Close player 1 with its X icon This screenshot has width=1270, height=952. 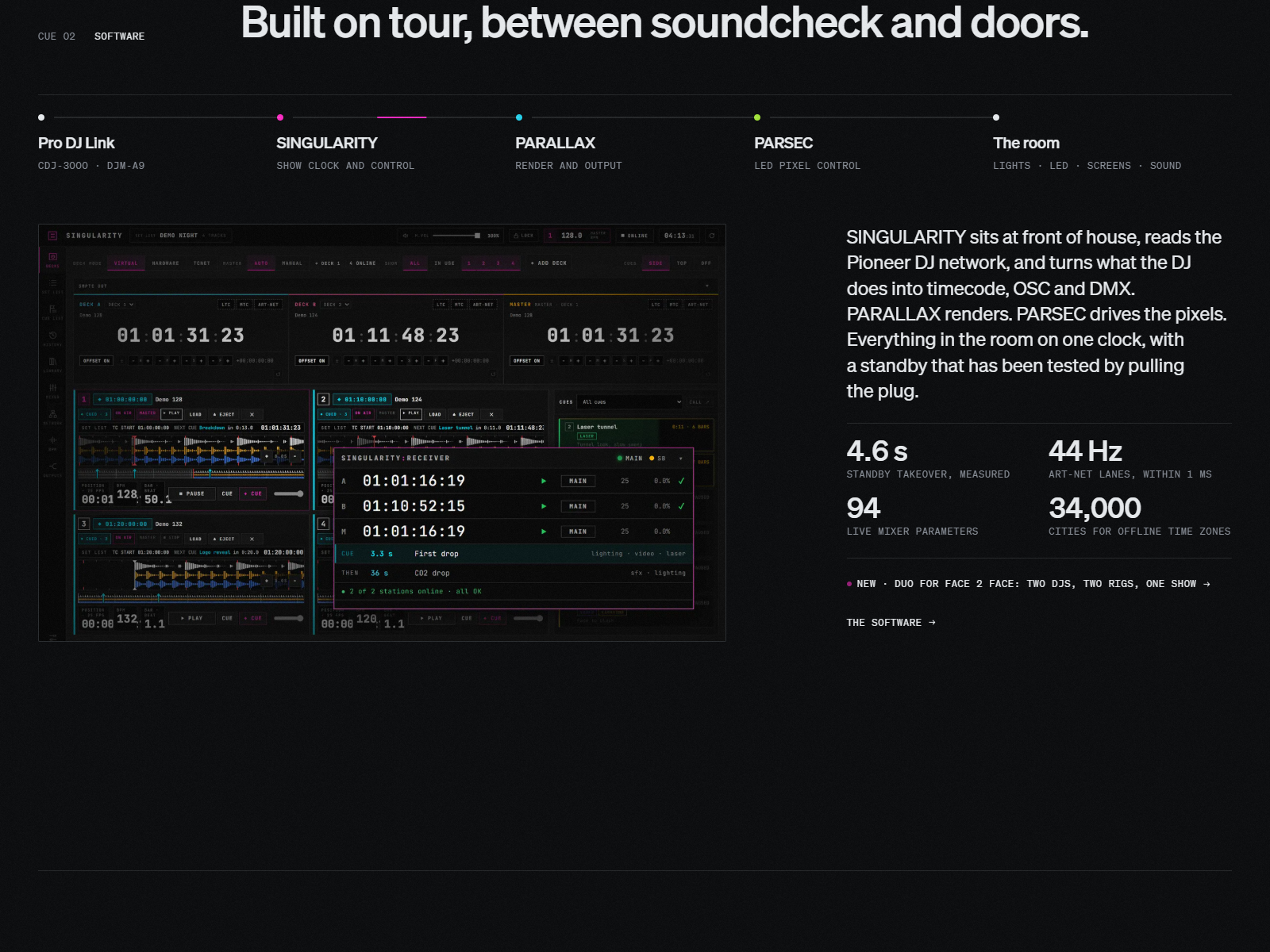click(252, 414)
